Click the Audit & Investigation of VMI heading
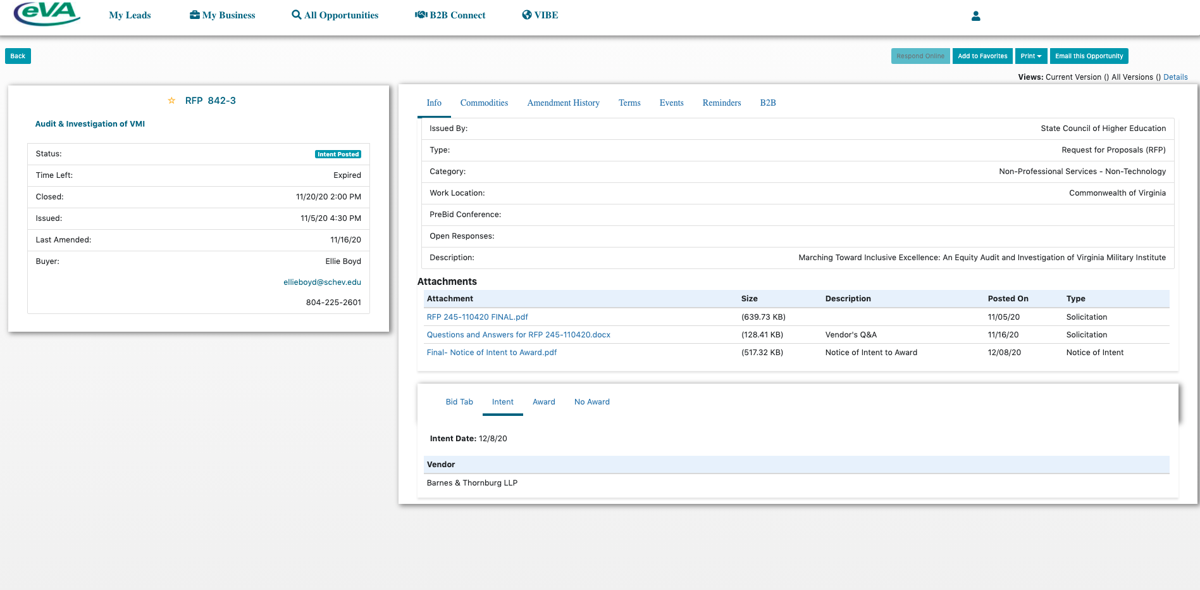 [90, 124]
